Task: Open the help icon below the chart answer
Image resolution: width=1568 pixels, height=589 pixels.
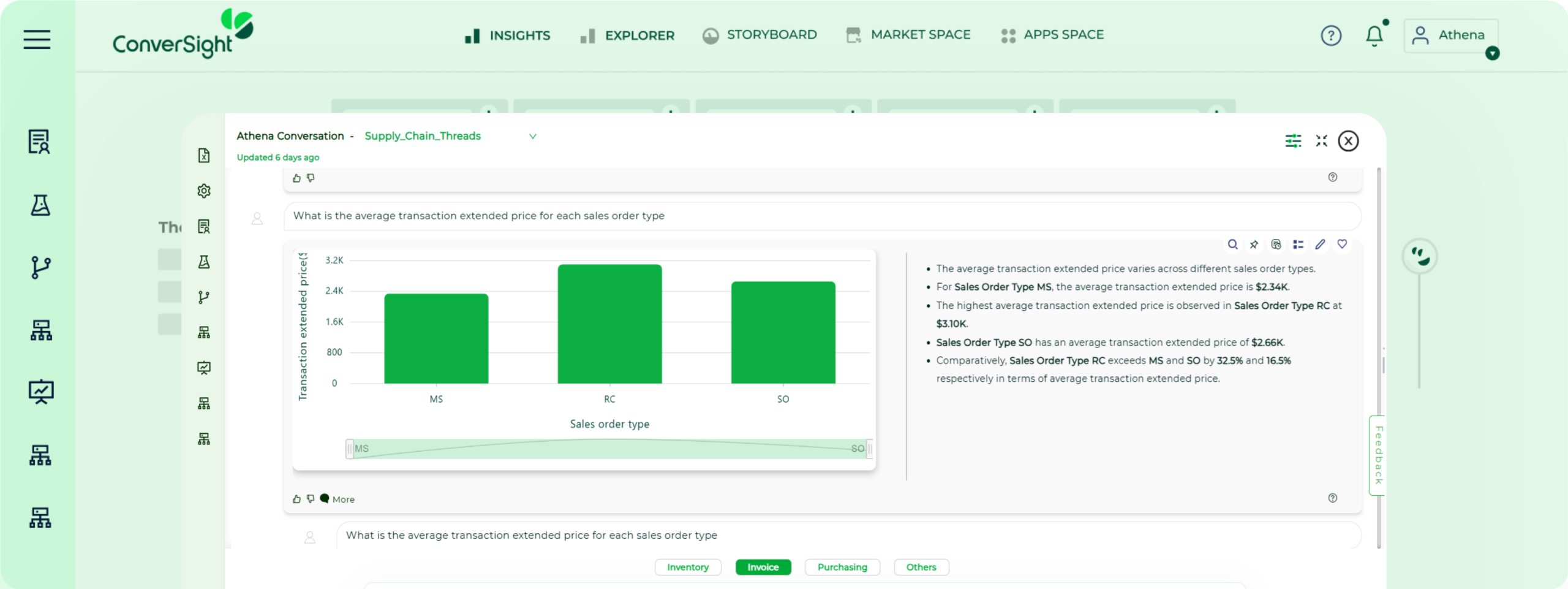Action: point(1333,498)
